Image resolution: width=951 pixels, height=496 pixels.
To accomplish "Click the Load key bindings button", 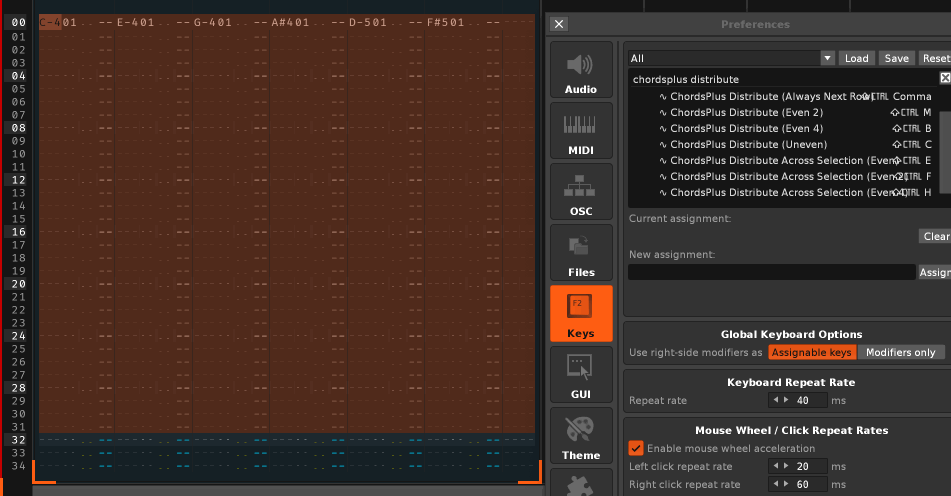I will coord(856,58).
